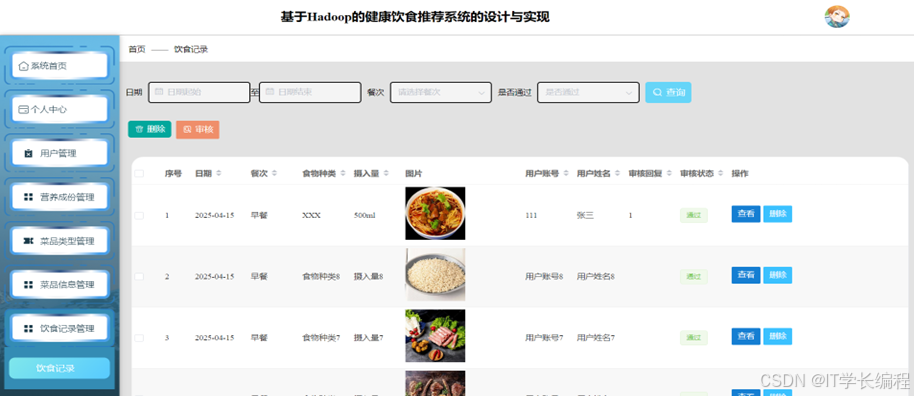Screen dimensions: 914x396
Task: Click the XXX food type cell
Action: 311,216
